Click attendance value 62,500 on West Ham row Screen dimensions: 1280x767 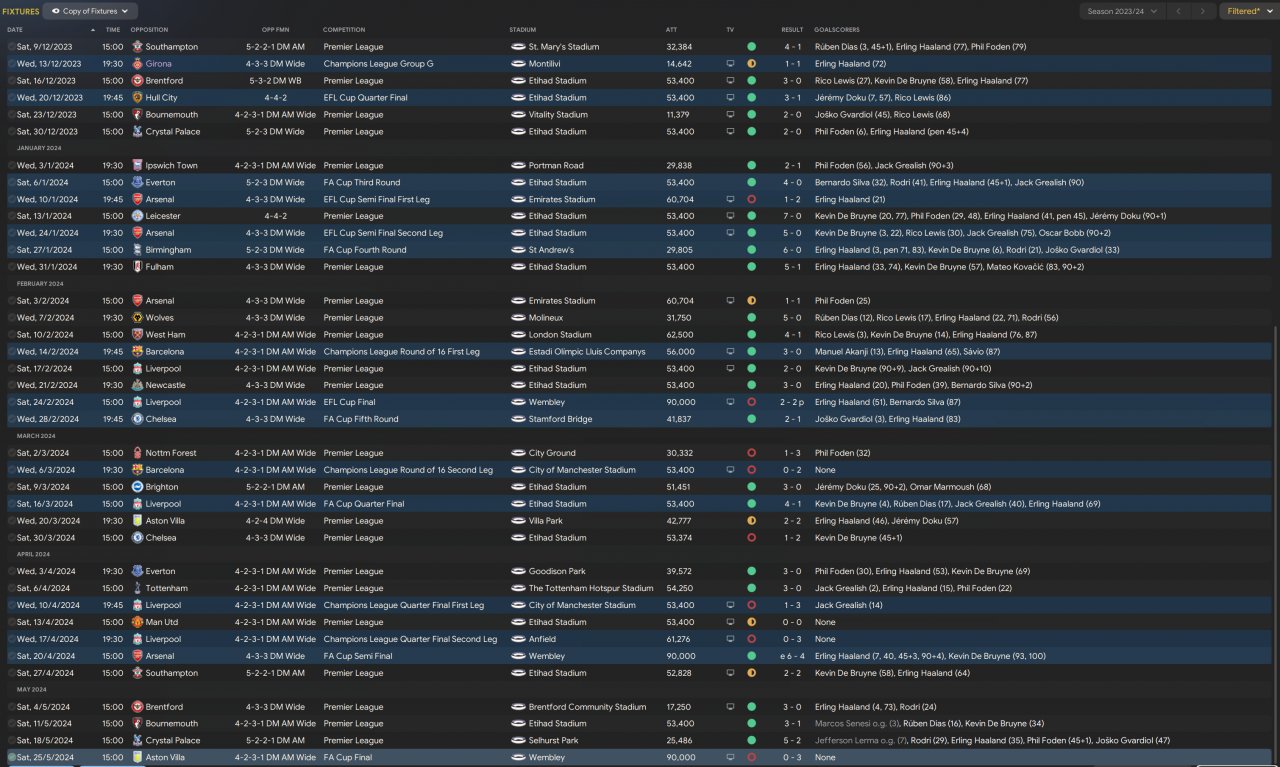tap(679, 335)
